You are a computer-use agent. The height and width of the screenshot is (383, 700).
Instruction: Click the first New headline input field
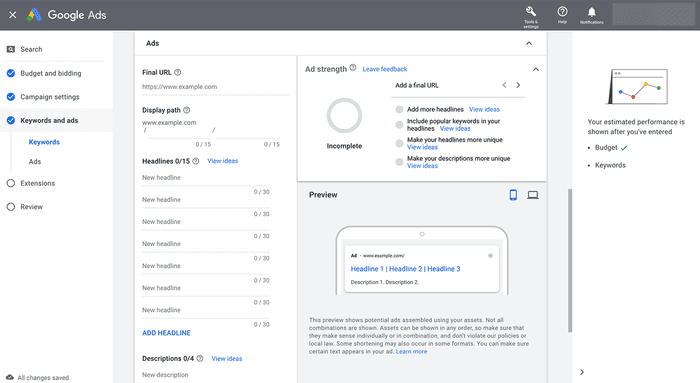206,178
